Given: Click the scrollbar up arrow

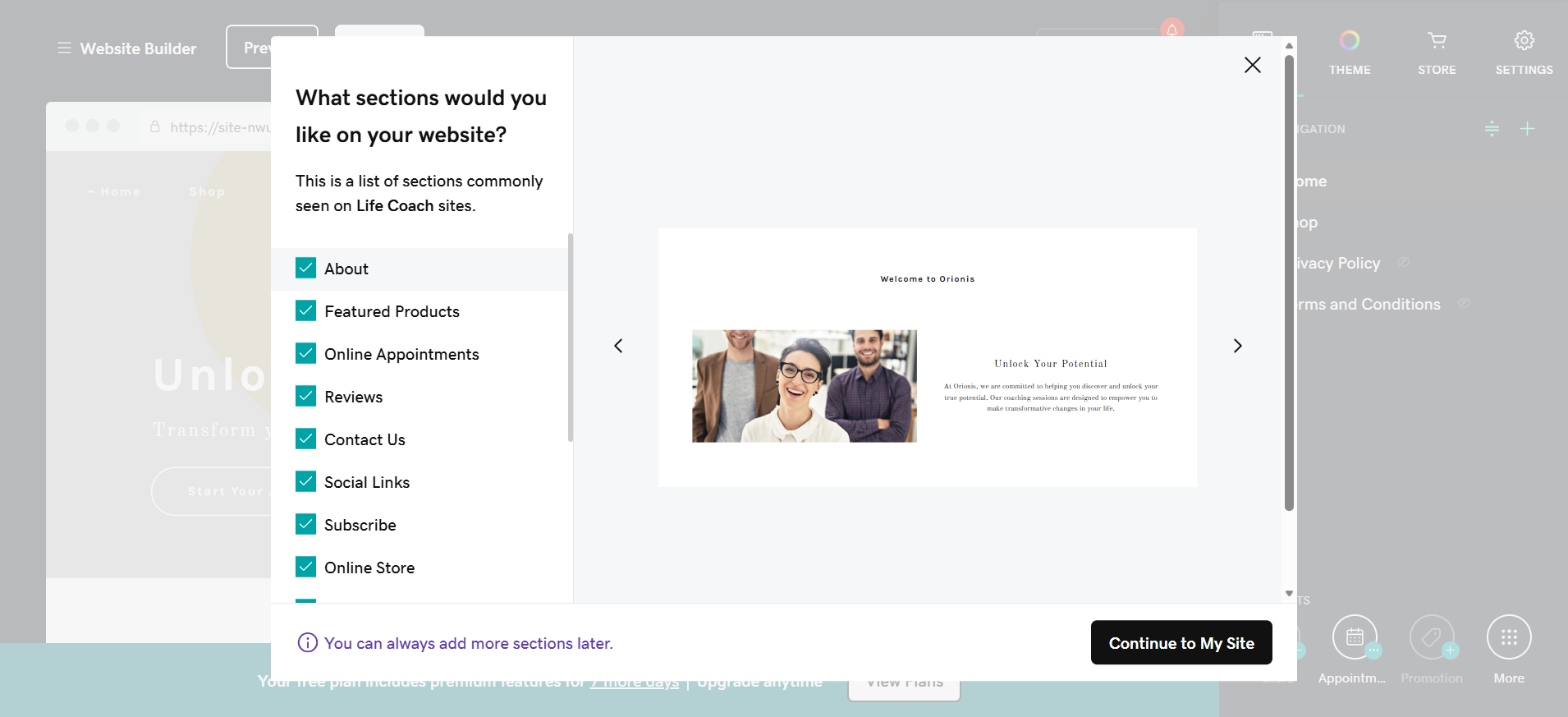Looking at the screenshot, I should (x=1289, y=45).
